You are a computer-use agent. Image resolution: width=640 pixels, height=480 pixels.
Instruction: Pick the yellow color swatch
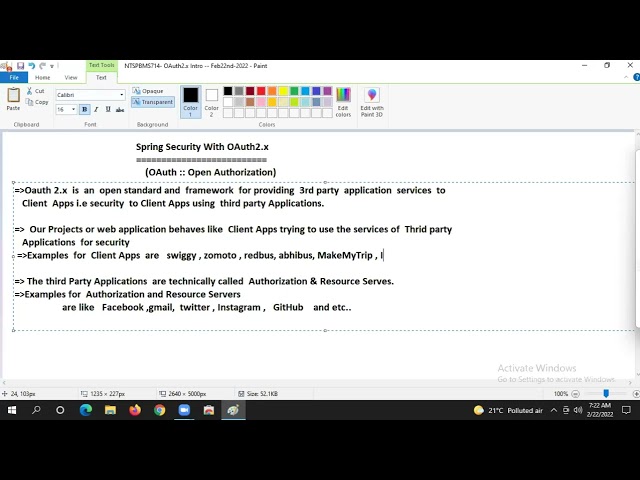[283, 91]
